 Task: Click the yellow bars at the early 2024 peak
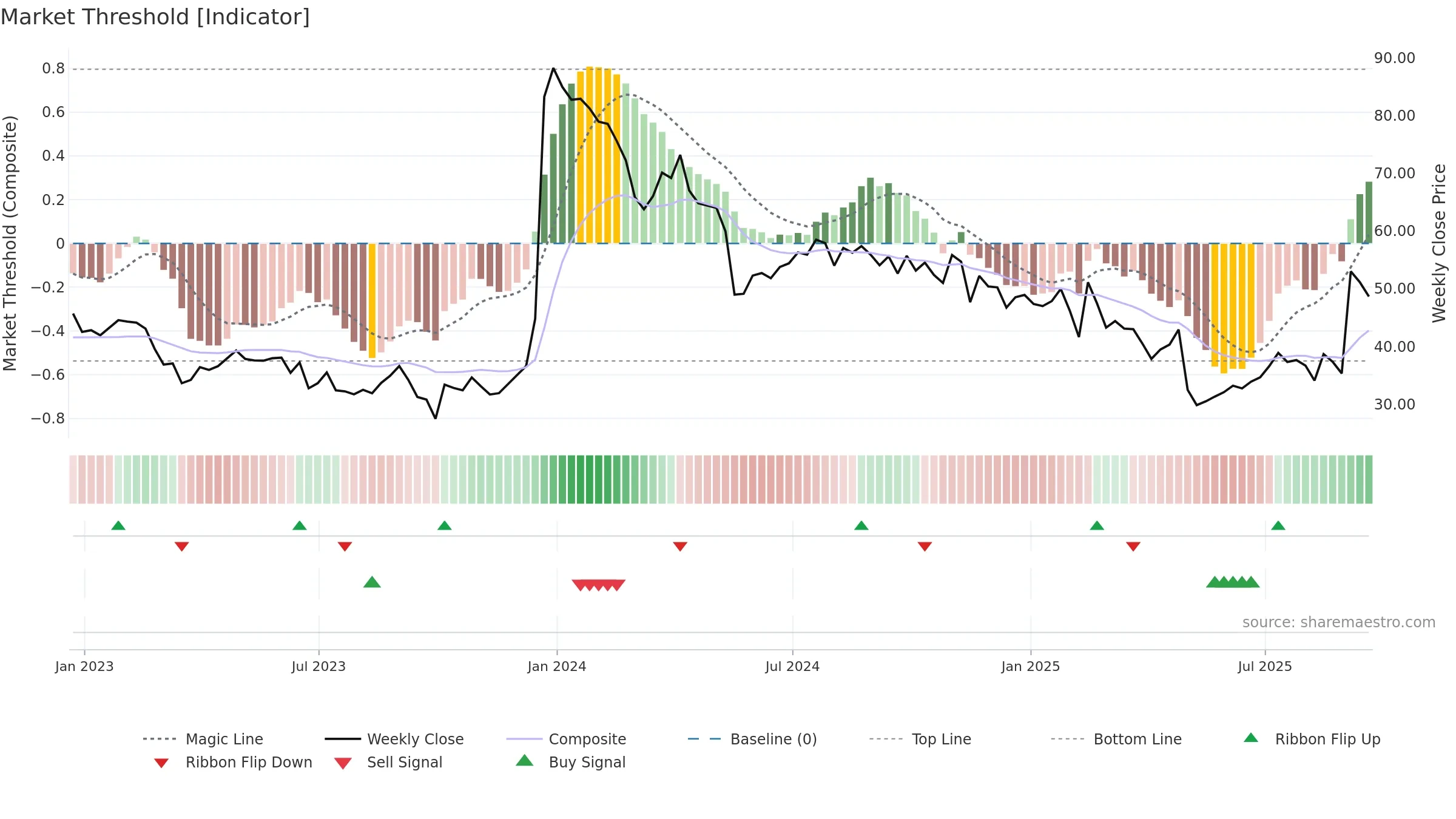point(598,155)
